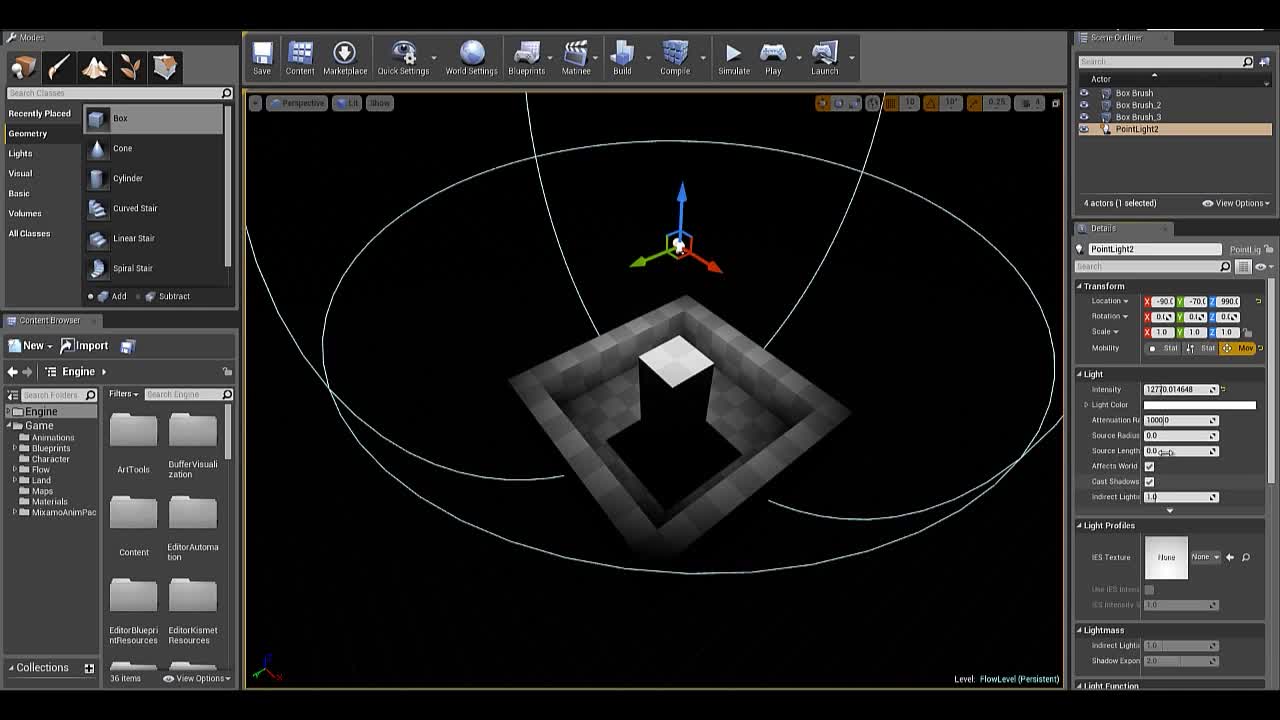This screenshot has width=1280, height=720.
Task: Choose the Cylinder geometry brush
Action: pos(154,178)
